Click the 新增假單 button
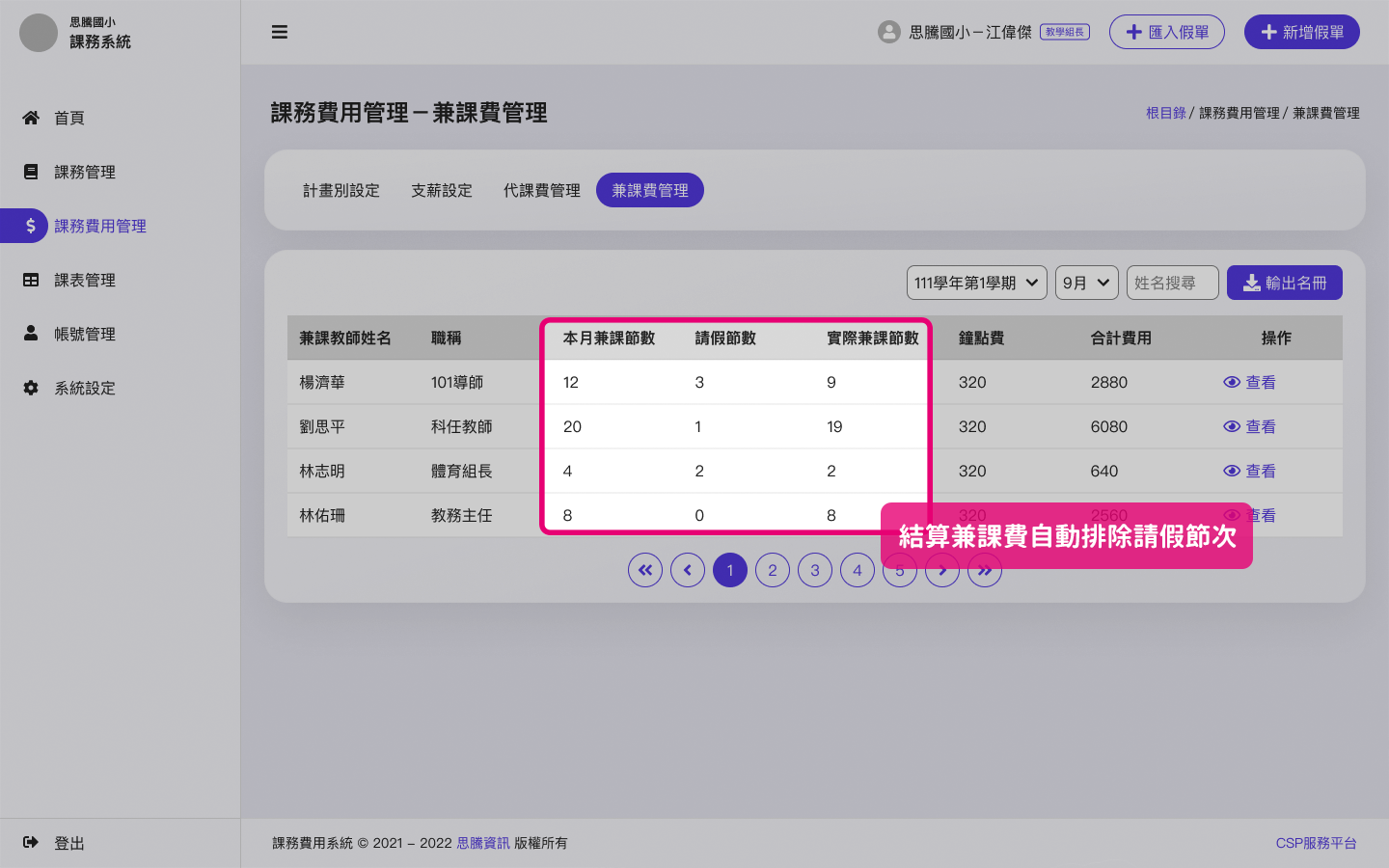The image size is (1389, 868). (x=1301, y=32)
